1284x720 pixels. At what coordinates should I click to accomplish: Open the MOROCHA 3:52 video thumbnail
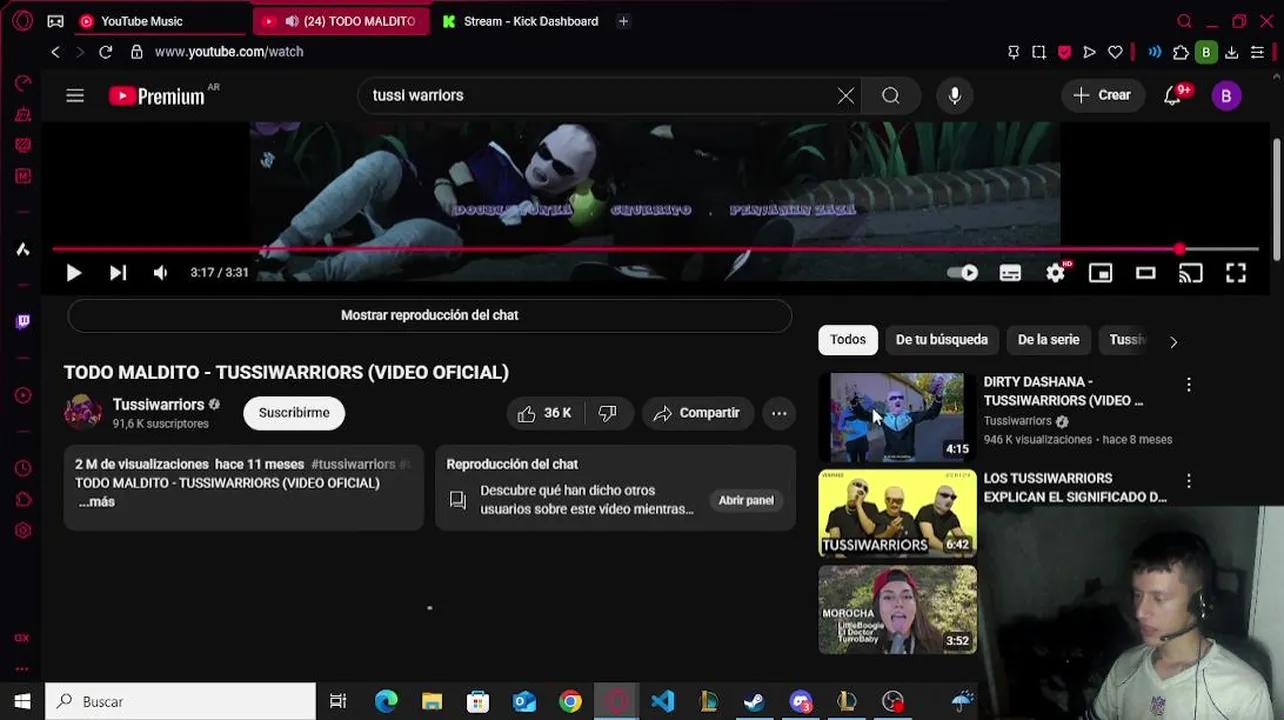(x=898, y=610)
